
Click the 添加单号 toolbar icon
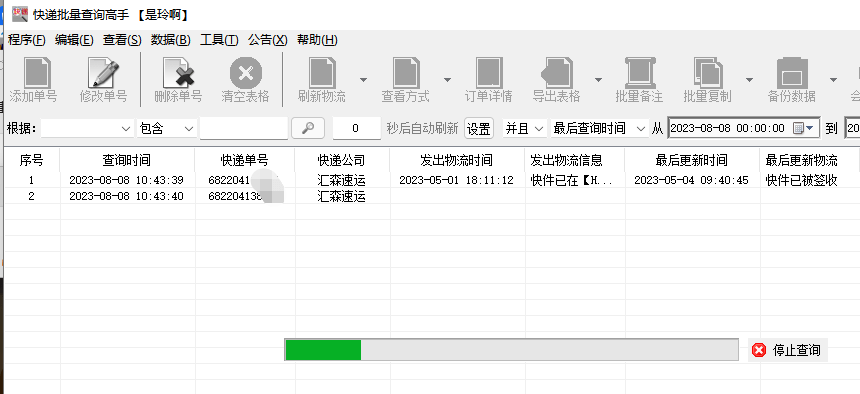pos(37,72)
